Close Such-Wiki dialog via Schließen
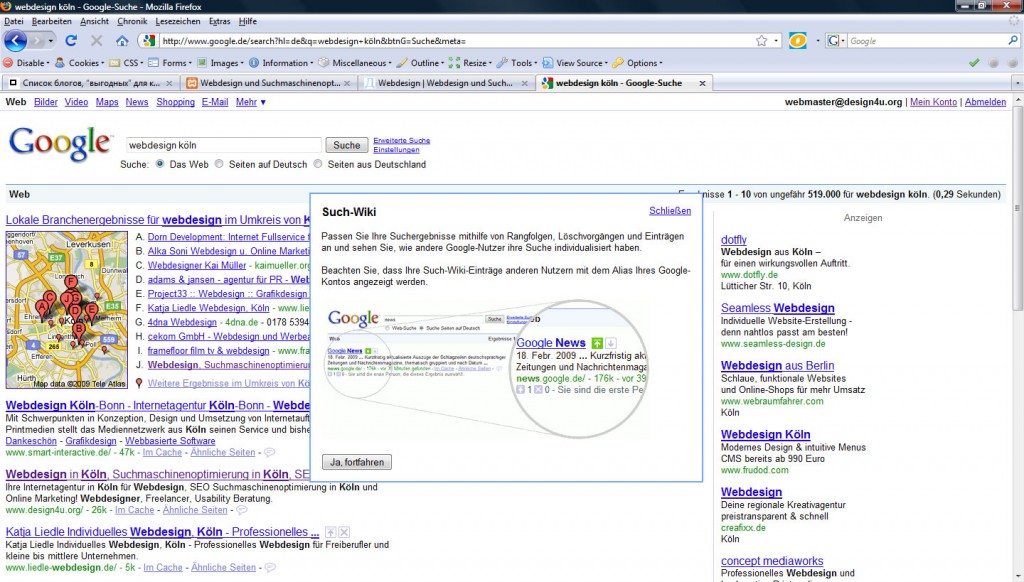Image resolution: width=1024 pixels, height=582 pixels. pyautogui.click(x=670, y=210)
